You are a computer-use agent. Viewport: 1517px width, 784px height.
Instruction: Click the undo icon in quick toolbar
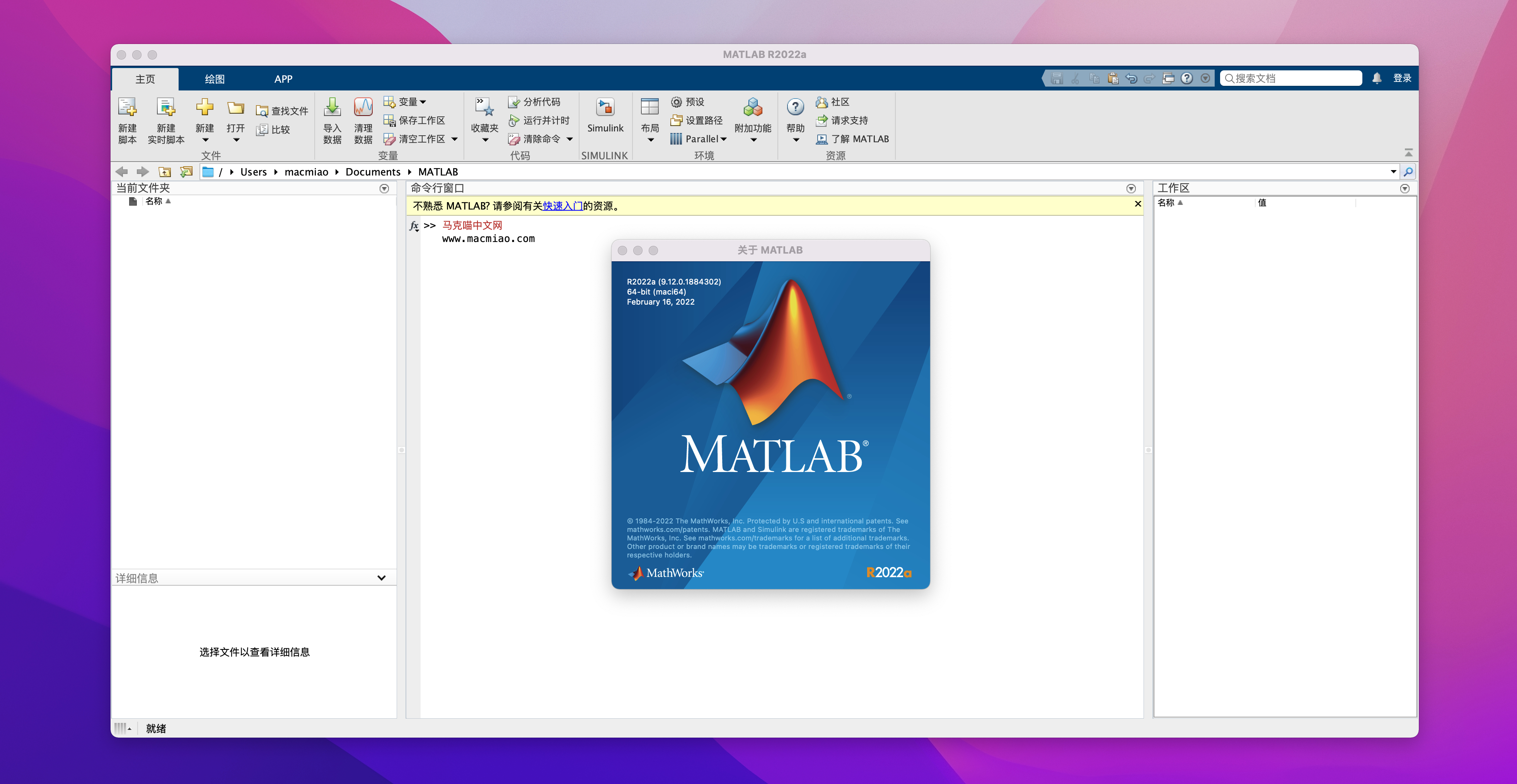point(1131,78)
